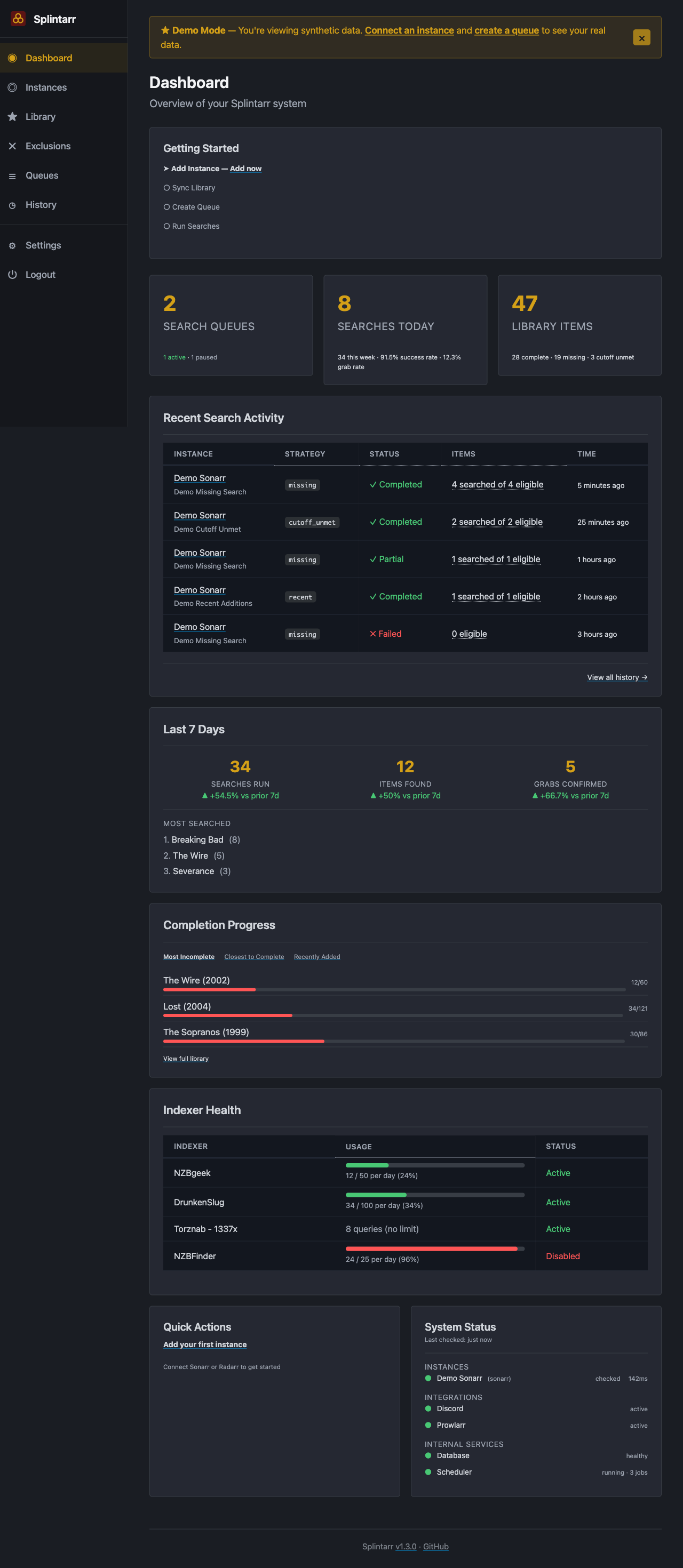Follow the create a queue link
Viewport: 683px width, 1568px height.
[506, 30]
